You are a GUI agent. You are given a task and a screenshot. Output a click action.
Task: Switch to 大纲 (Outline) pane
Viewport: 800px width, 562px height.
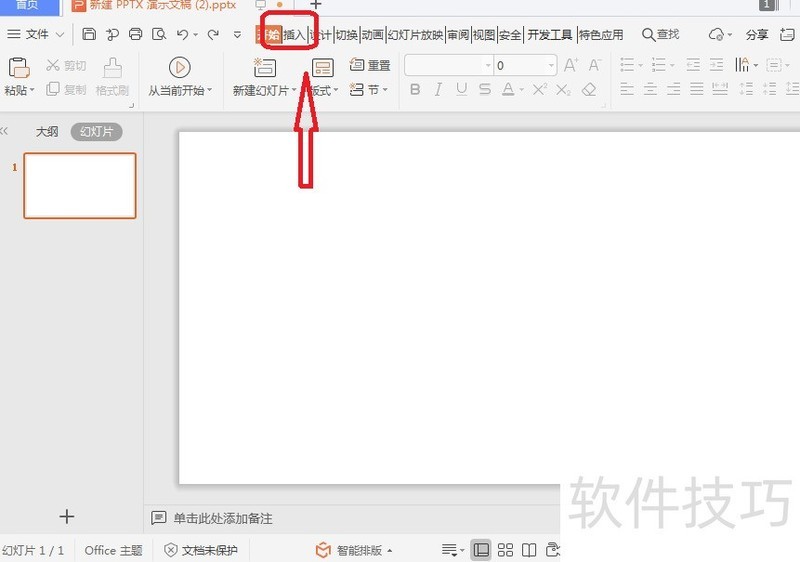47,132
